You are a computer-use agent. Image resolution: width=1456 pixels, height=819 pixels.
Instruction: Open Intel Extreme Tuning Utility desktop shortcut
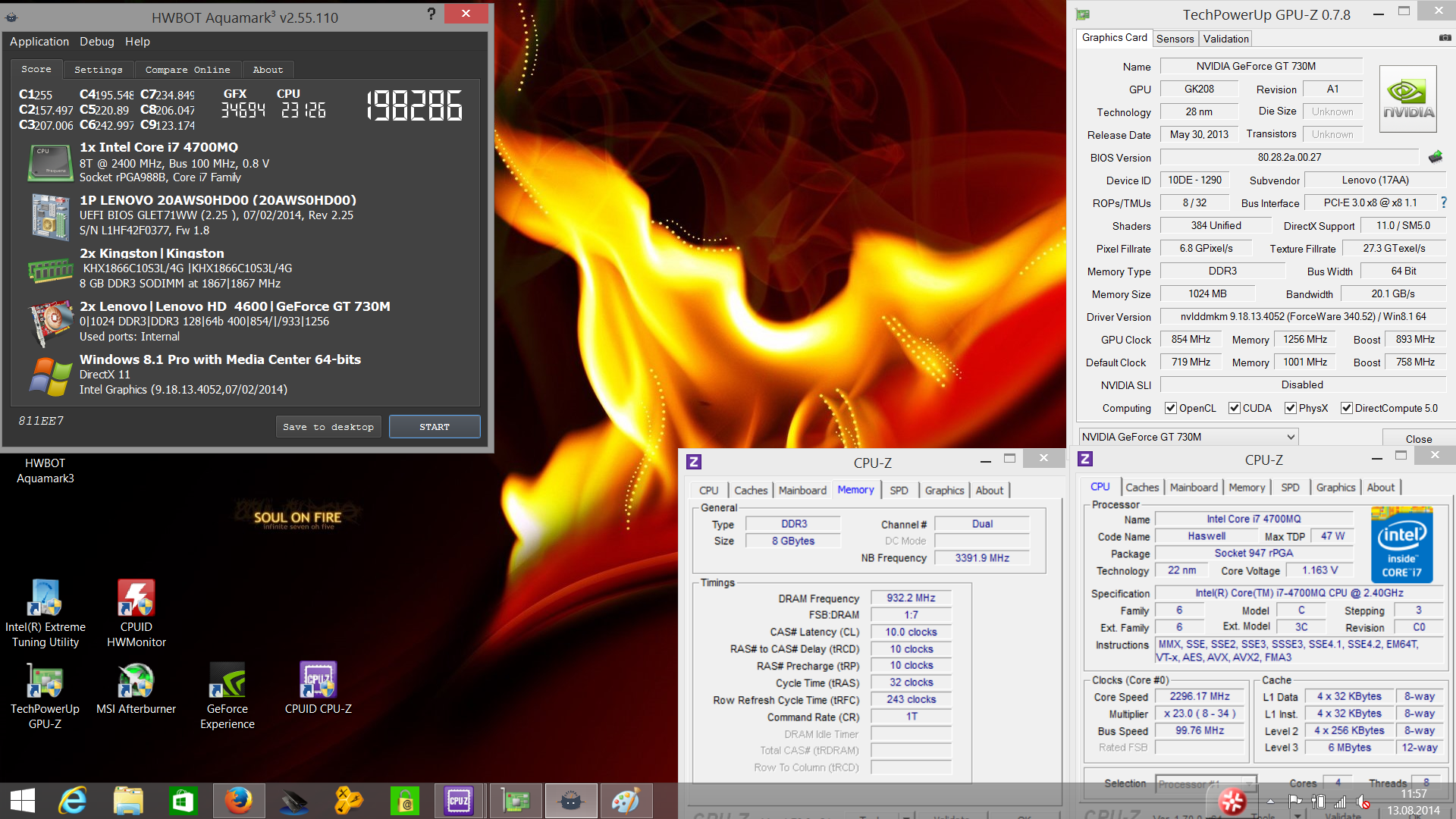[x=45, y=614]
